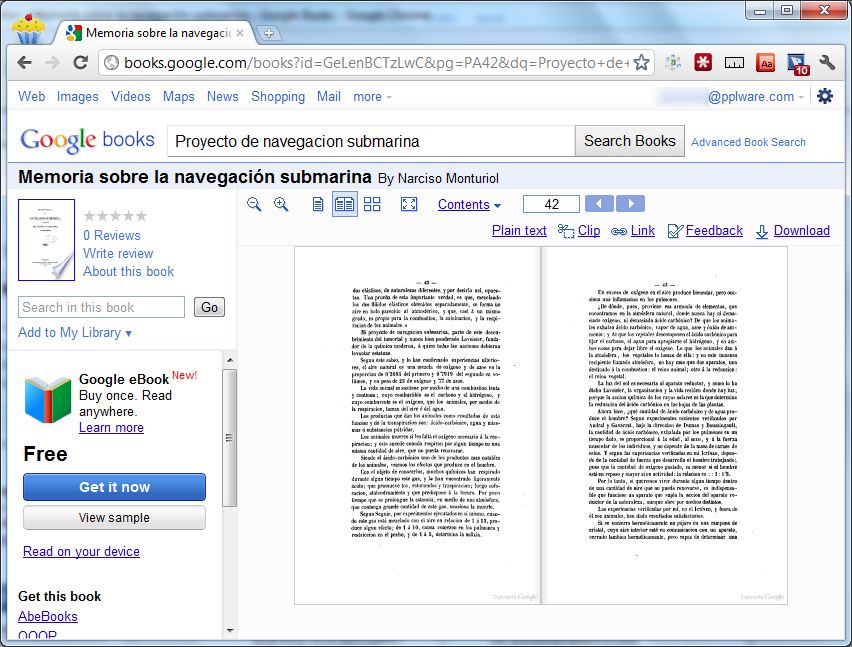852x647 pixels.
Task: Click the browser Back arrow
Action: tap(24, 62)
